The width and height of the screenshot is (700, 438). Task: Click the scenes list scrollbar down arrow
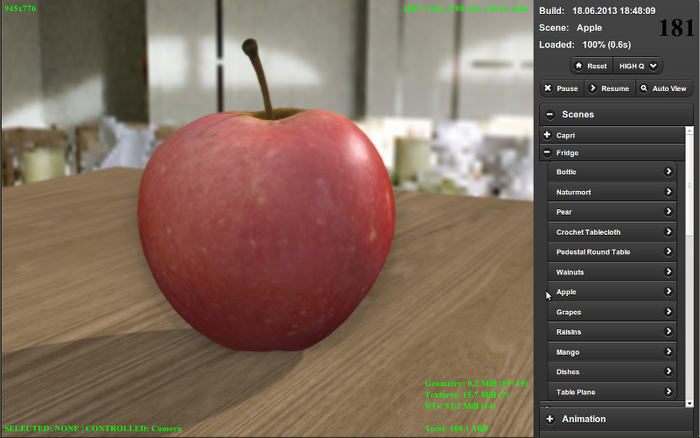coord(689,403)
